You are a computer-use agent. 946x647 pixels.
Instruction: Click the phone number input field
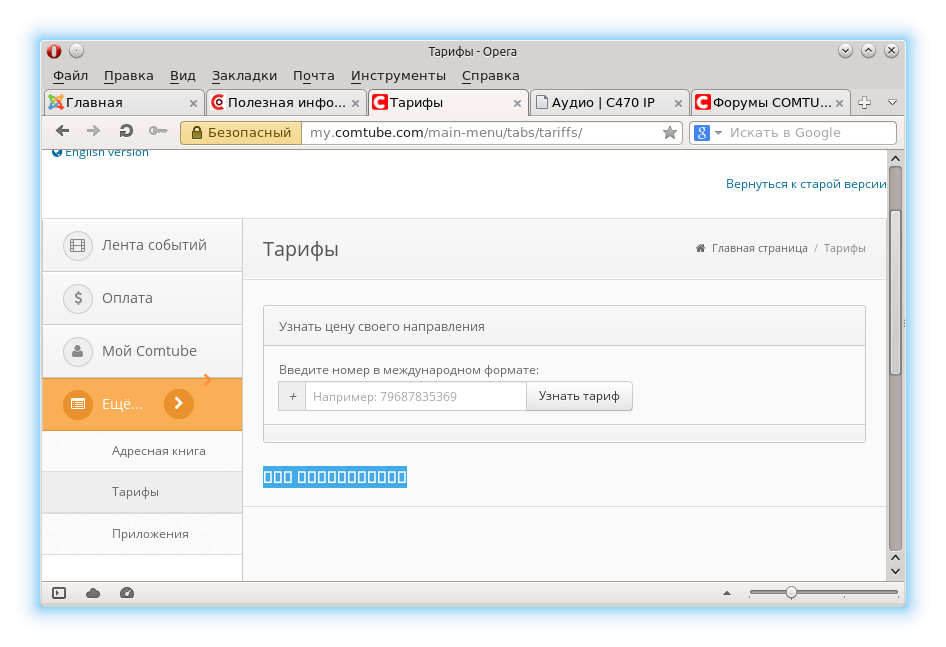coord(416,397)
